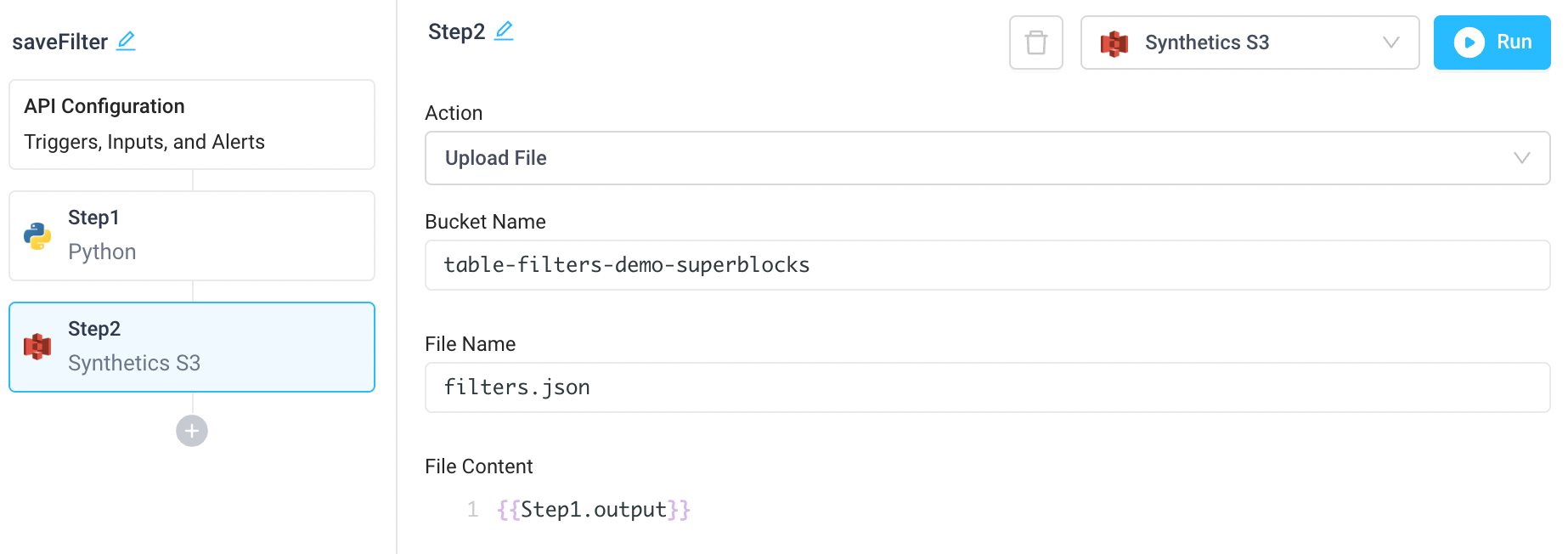Select the Step2 card in the sidebar

191,346
